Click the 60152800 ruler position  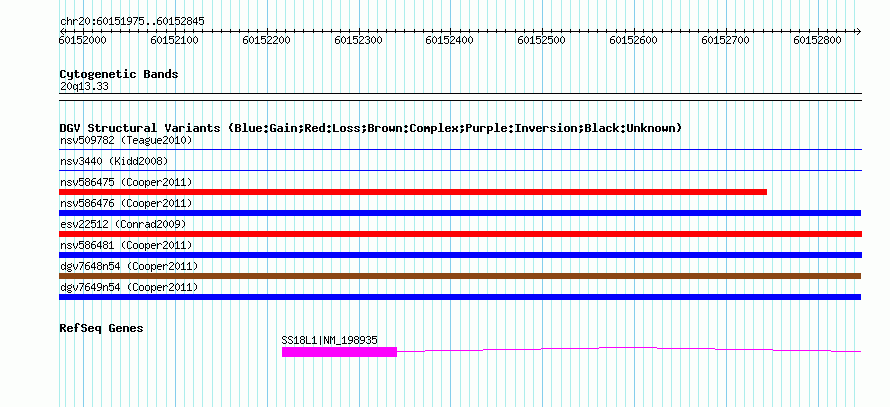(x=817, y=40)
